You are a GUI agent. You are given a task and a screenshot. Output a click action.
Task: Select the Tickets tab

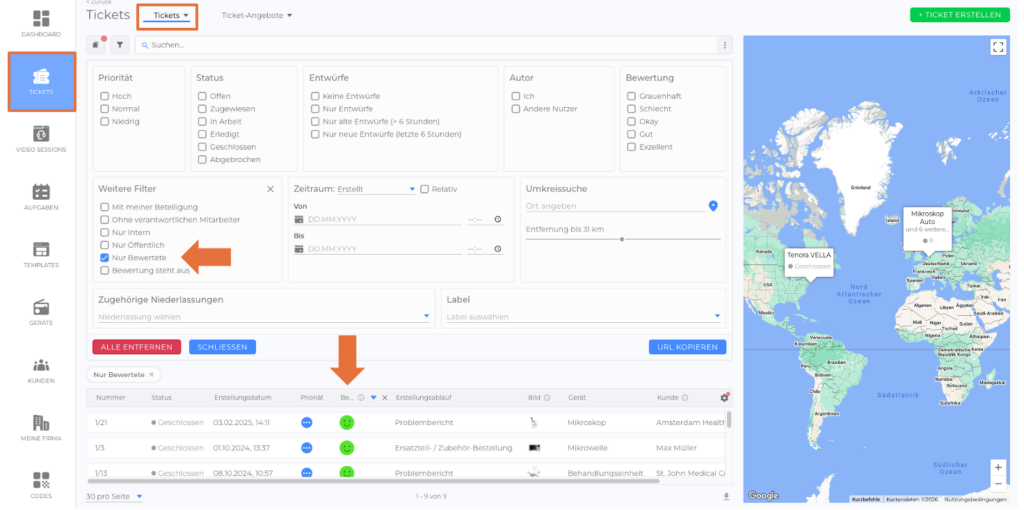(171, 16)
